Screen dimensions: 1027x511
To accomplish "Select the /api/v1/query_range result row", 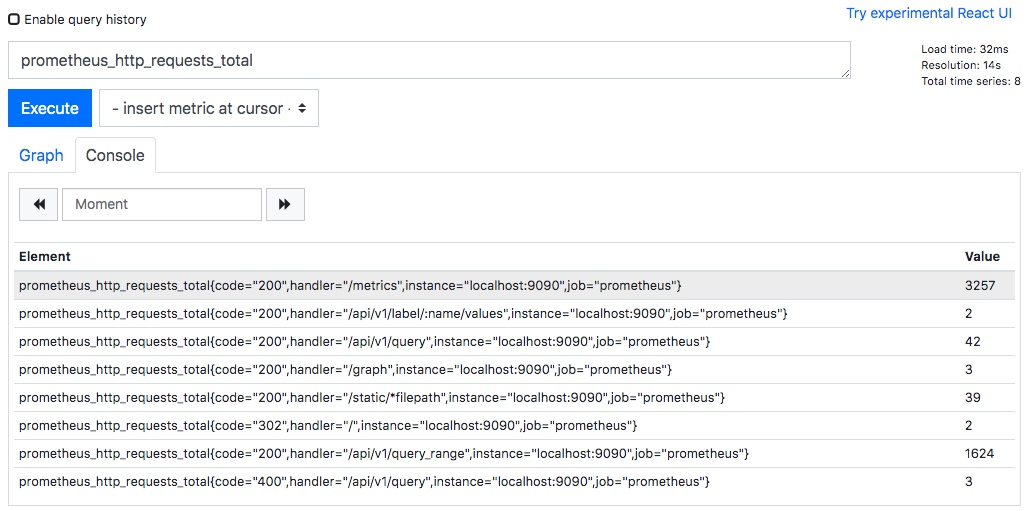I will 384,454.
